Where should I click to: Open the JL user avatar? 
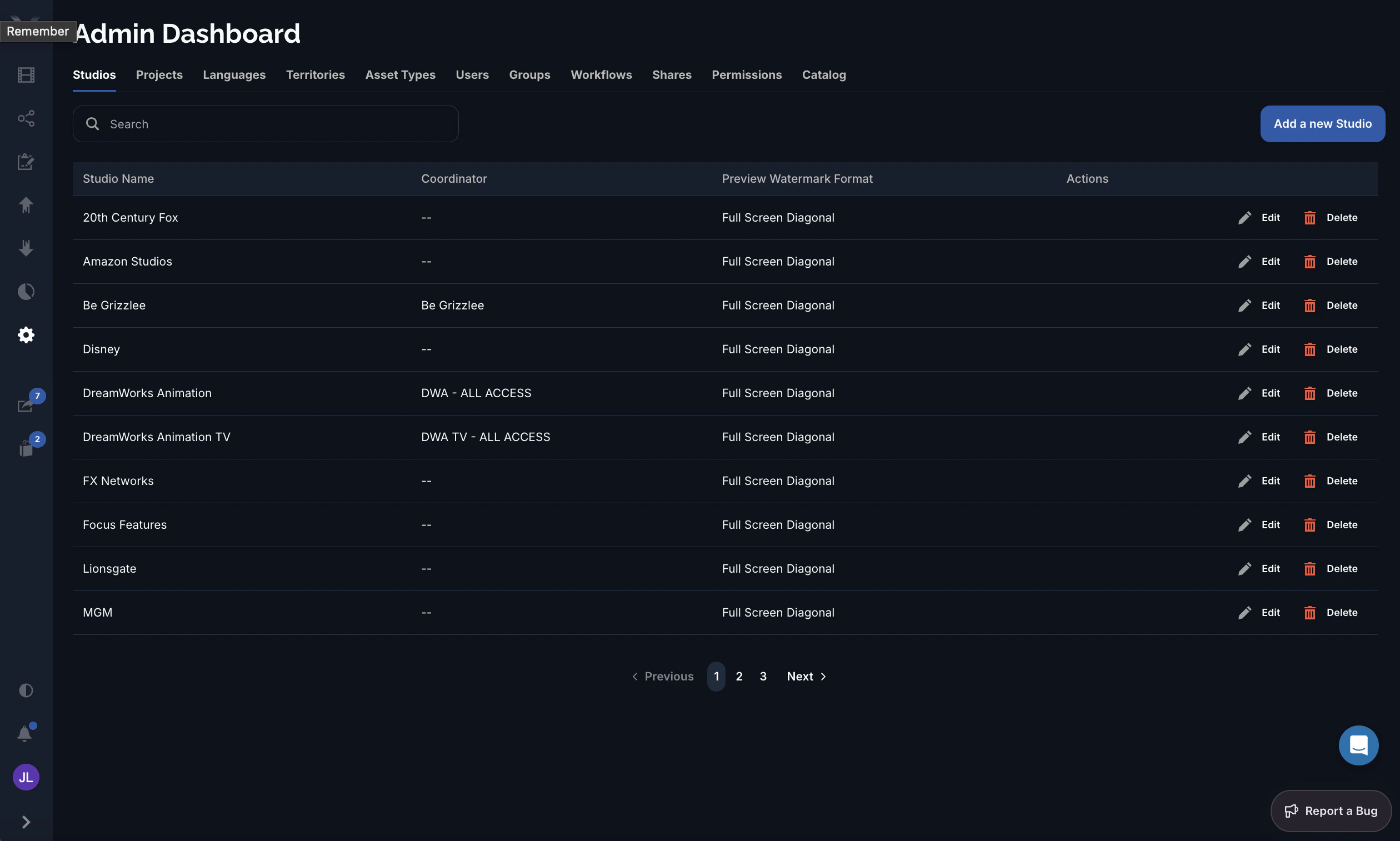(x=26, y=777)
